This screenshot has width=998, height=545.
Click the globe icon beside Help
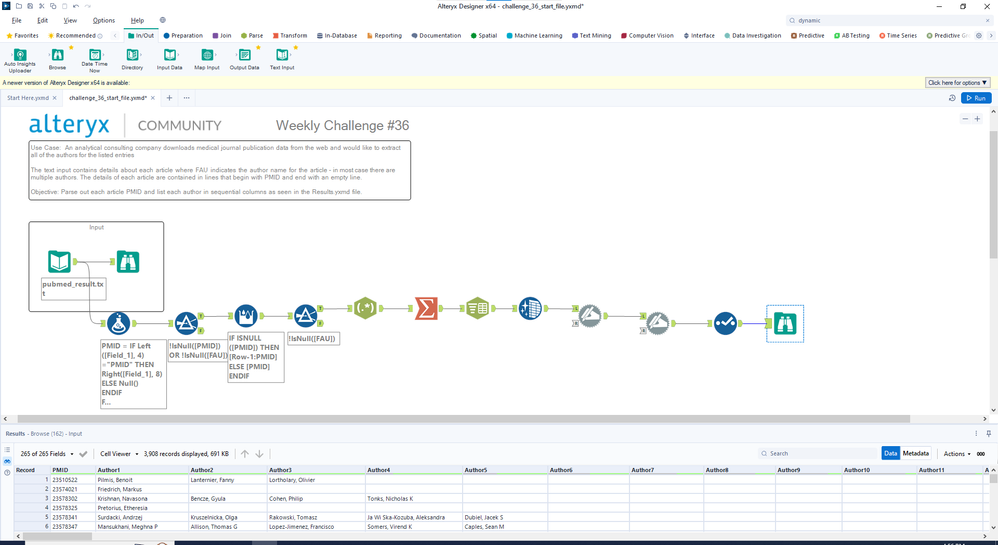pos(162,20)
